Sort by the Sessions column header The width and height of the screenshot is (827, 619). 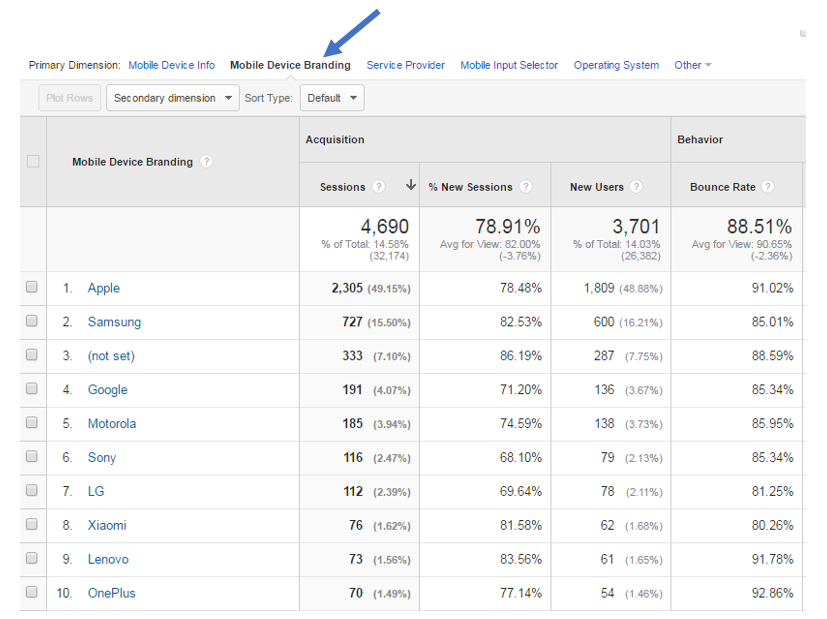343,187
